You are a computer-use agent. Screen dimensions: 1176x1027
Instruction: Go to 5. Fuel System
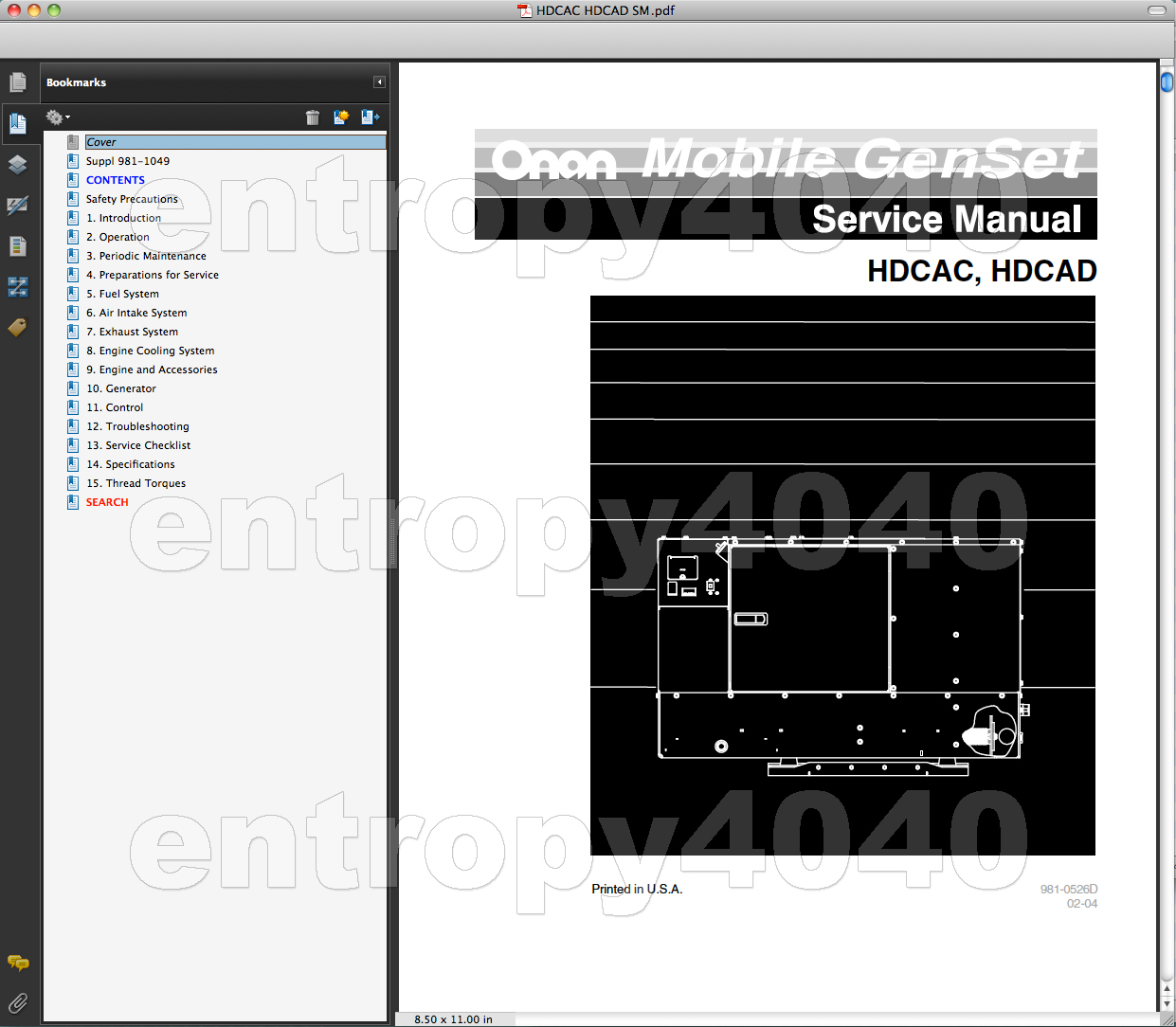point(122,294)
